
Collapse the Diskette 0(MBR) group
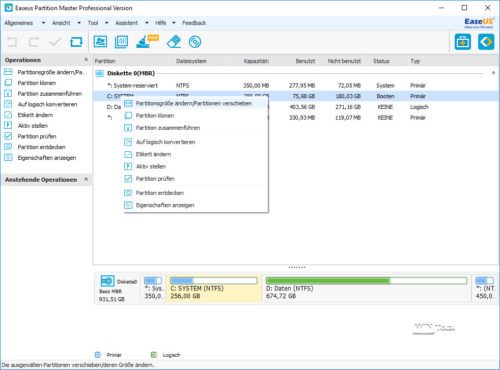click(x=493, y=73)
